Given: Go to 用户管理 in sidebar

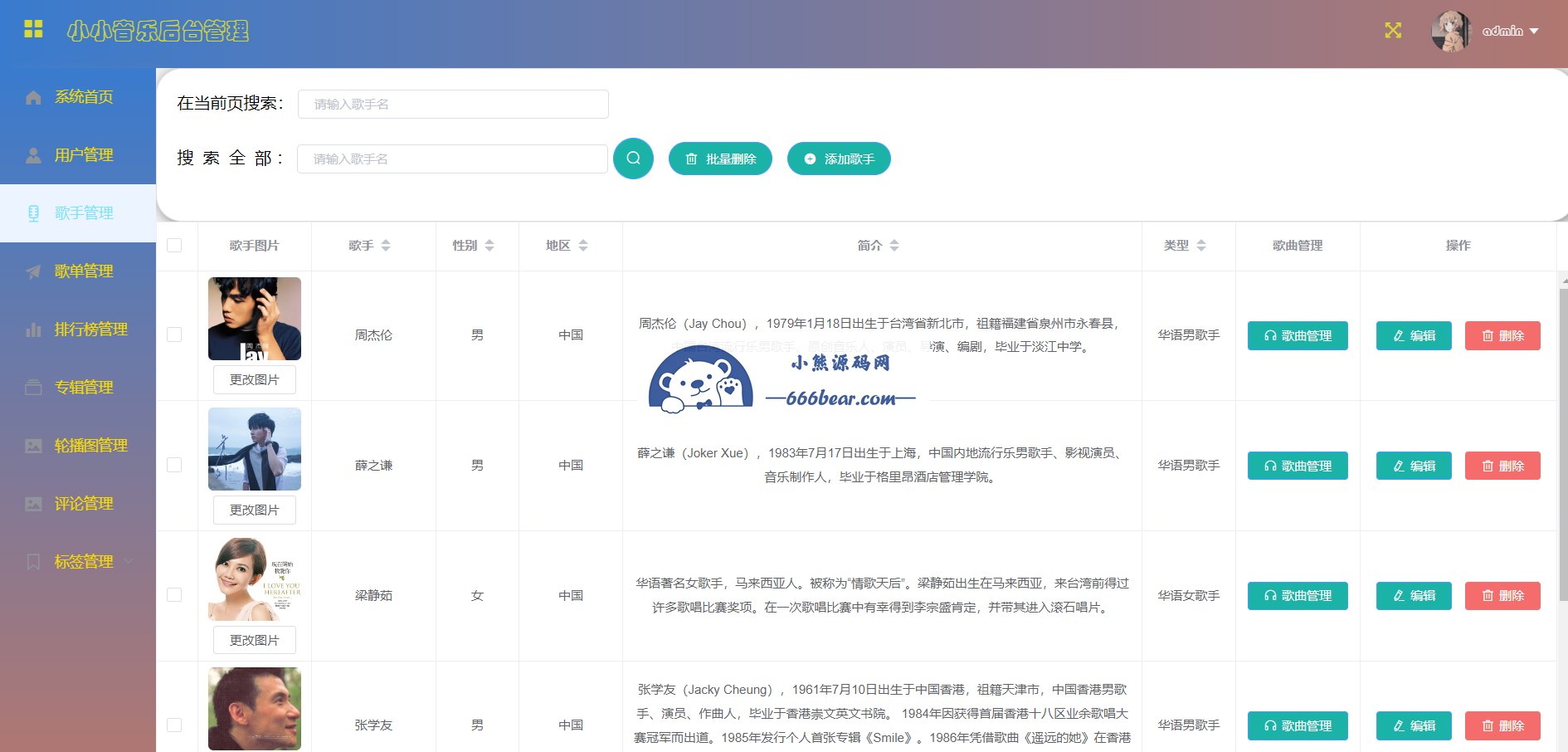Looking at the screenshot, I should coord(83,155).
